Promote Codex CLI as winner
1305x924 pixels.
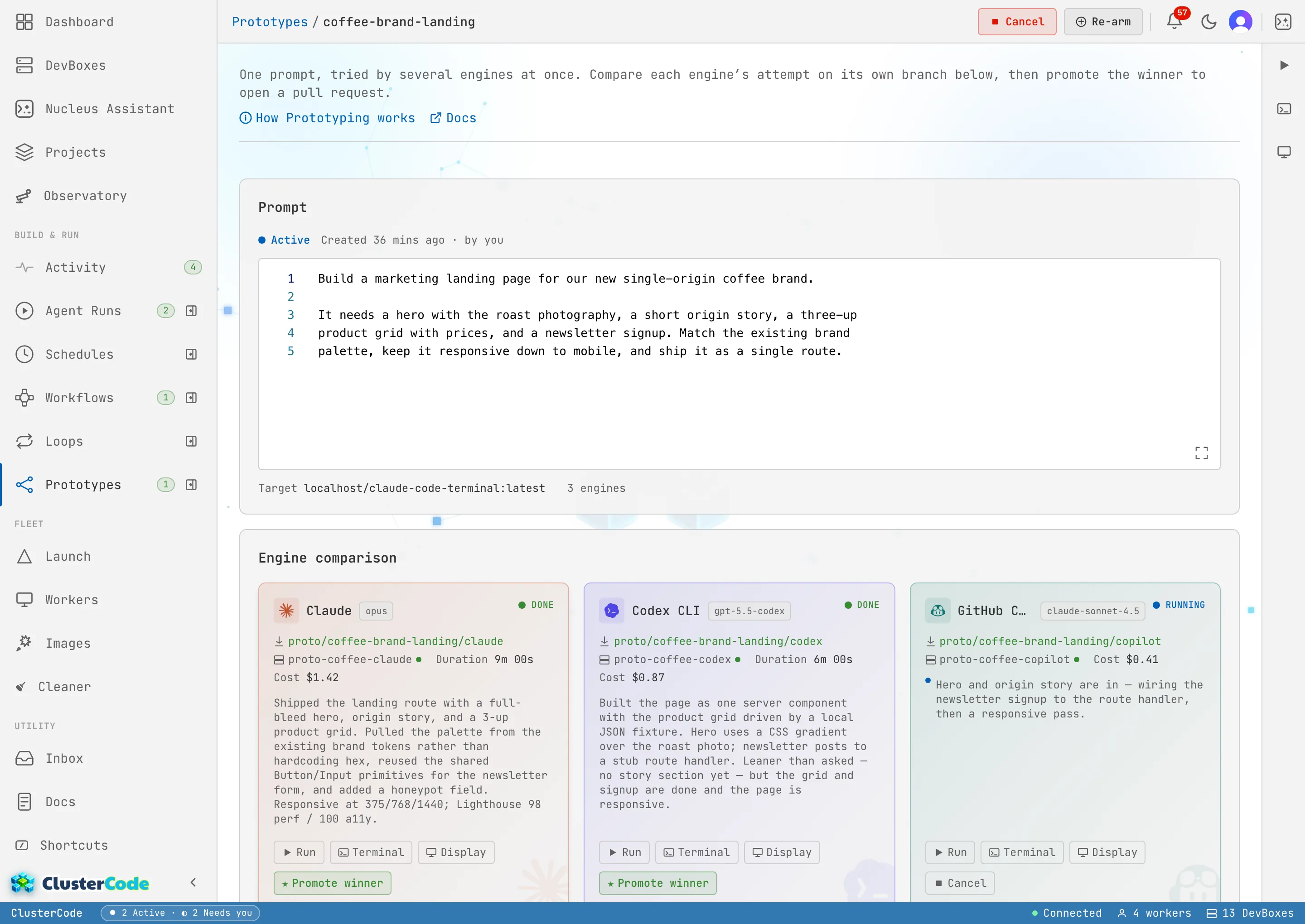point(658,883)
